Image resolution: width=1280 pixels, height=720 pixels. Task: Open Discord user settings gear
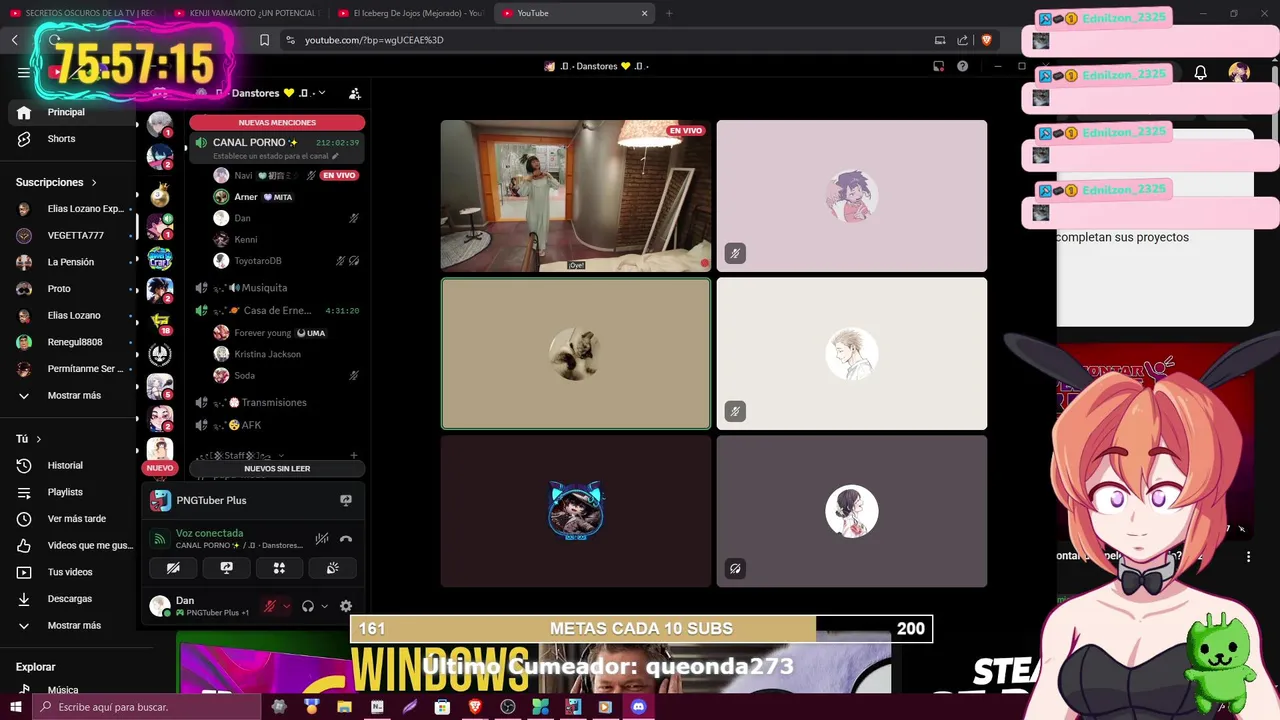(346, 606)
